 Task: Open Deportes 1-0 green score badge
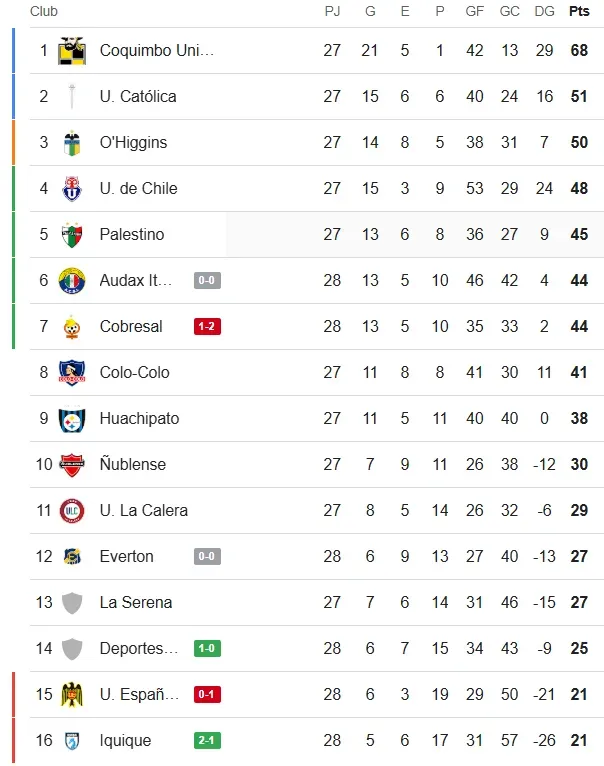point(207,648)
